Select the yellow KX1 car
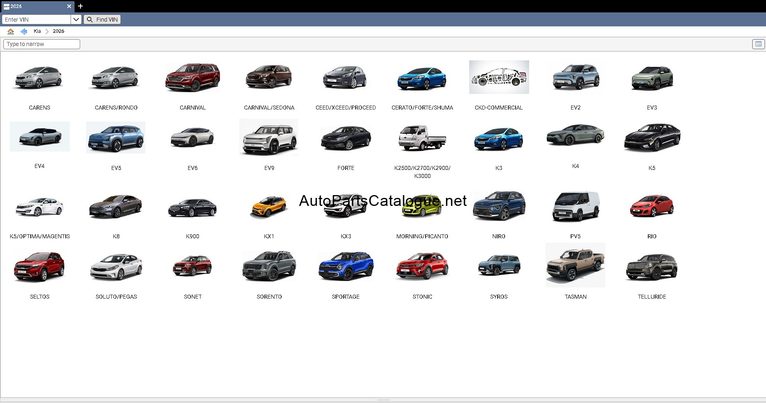The image size is (766, 403). pos(269,207)
